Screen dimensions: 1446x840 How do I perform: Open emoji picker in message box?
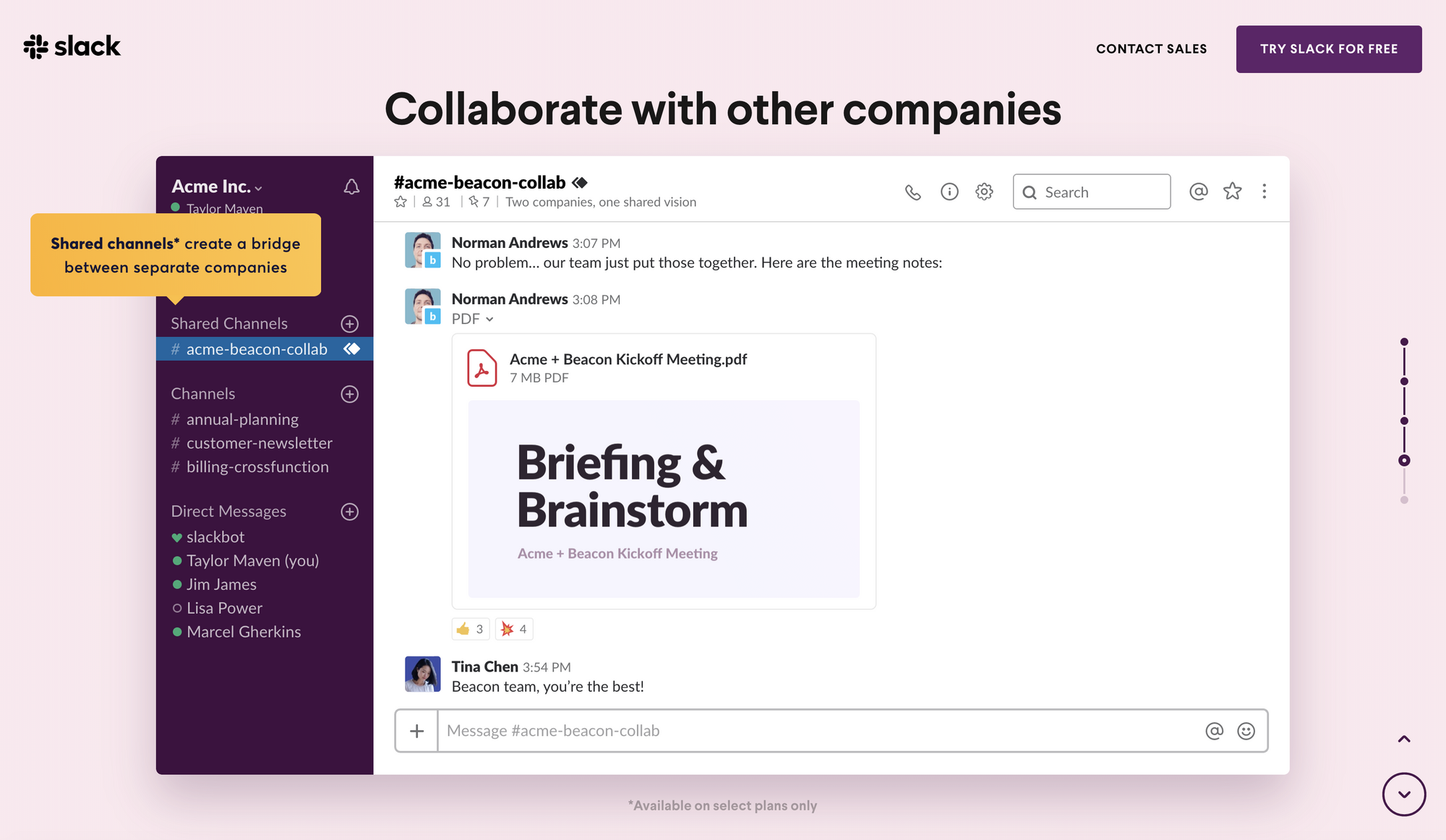1246,731
